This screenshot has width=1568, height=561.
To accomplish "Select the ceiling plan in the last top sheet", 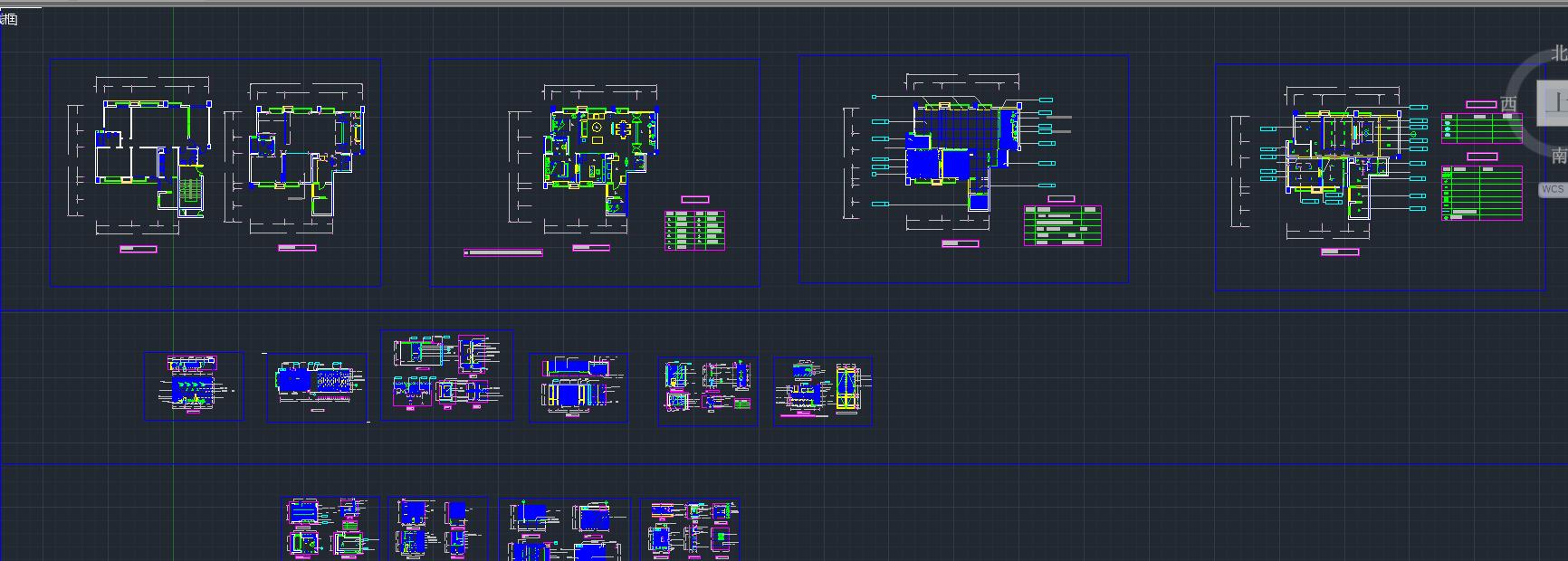I will [x=1331, y=165].
